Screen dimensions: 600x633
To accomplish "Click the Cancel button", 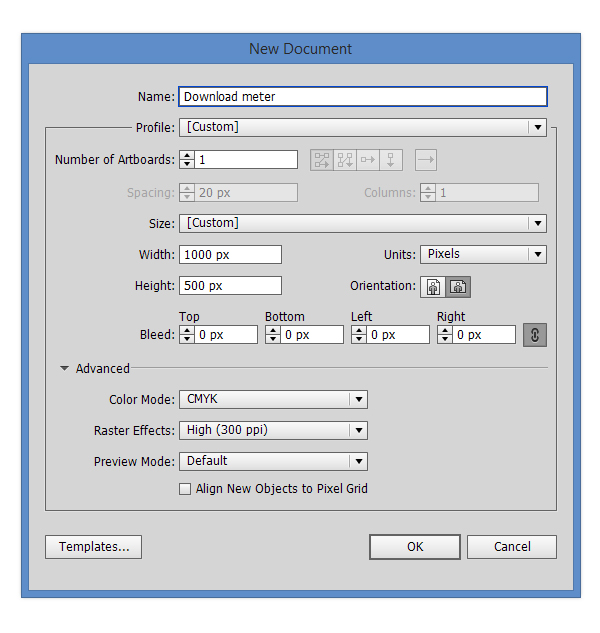I will tap(512, 547).
